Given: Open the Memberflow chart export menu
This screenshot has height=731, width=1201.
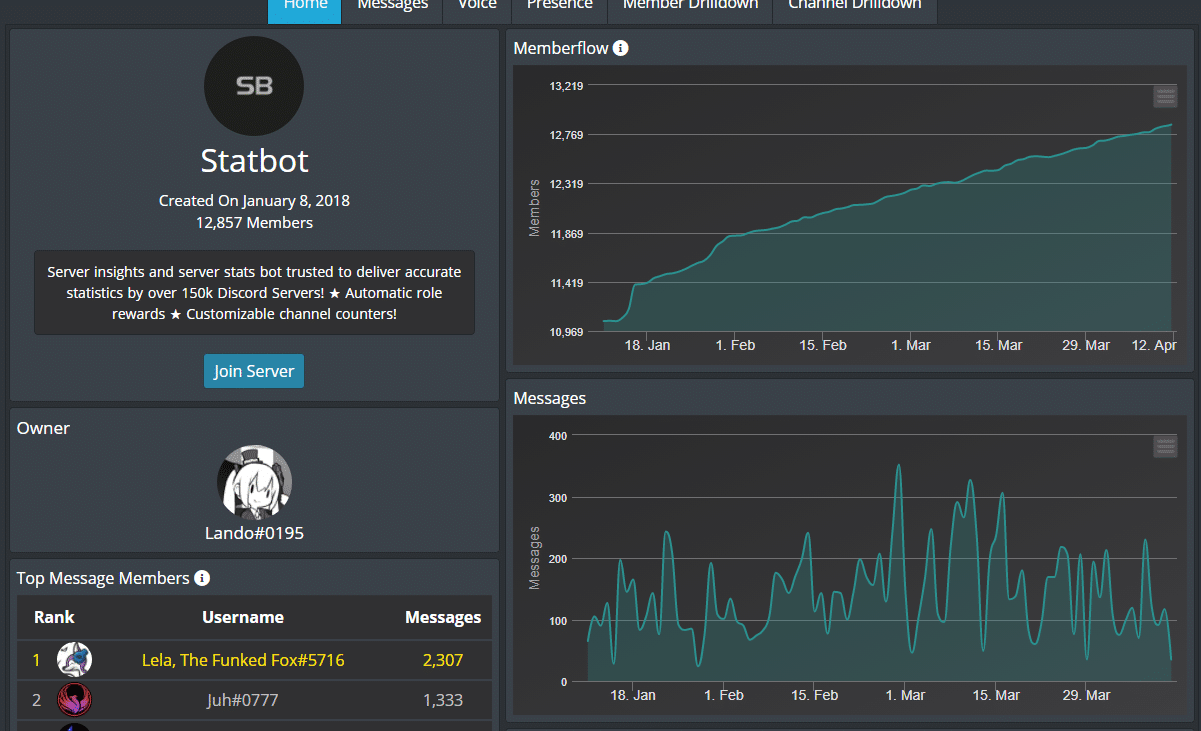Looking at the screenshot, I should click(x=1165, y=96).
